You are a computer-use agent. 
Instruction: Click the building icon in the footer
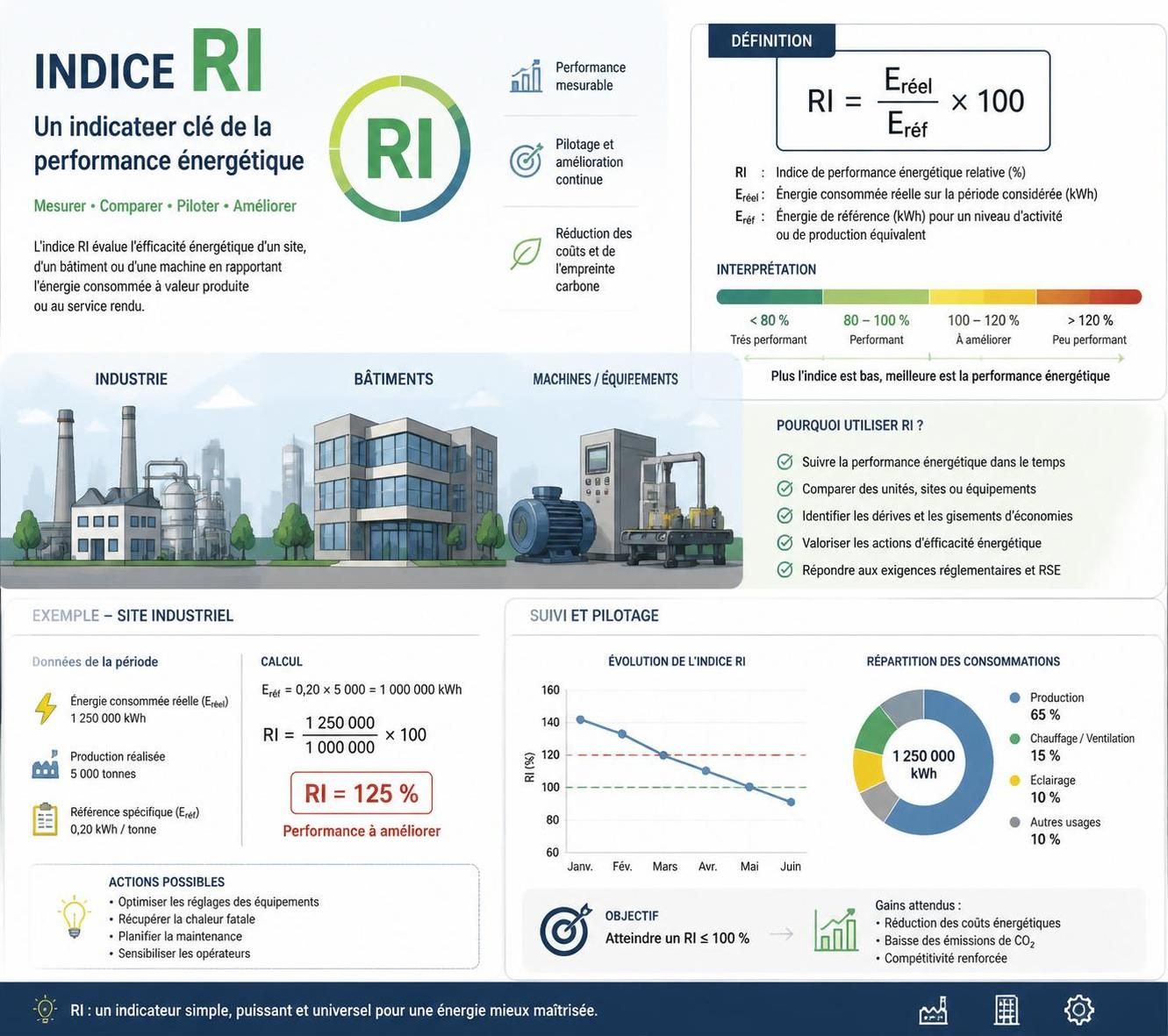click(x=1007, y=1010)
